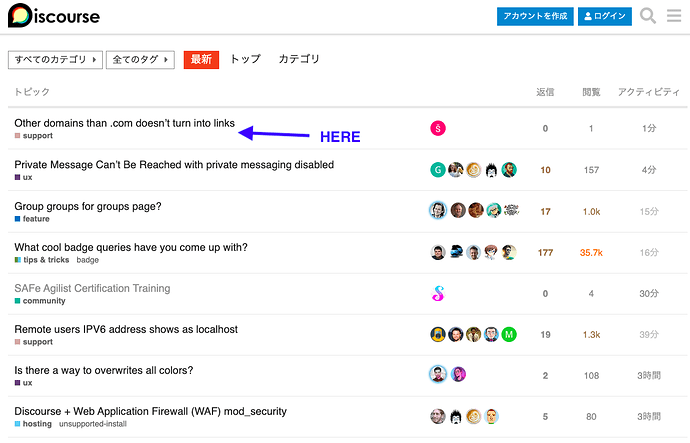Open topic 'Remote users IPV6 address shows as localhost'
Image resolution: width=690 pixels, height=443 pixels.
126,329
